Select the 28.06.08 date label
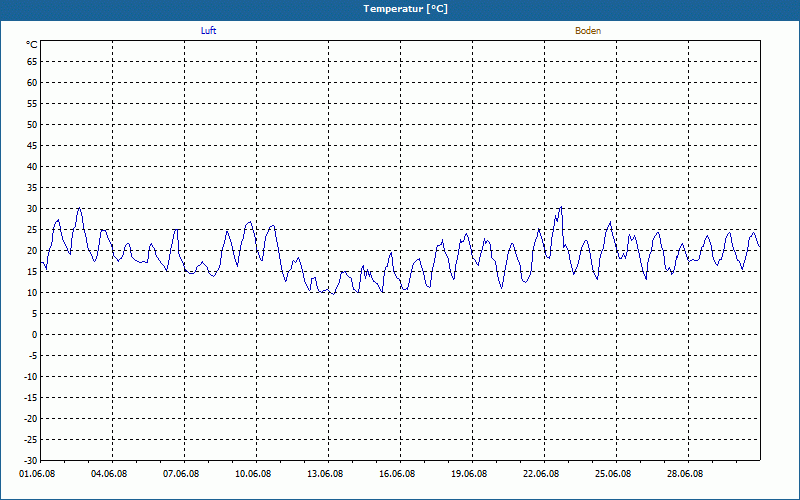 685,473
